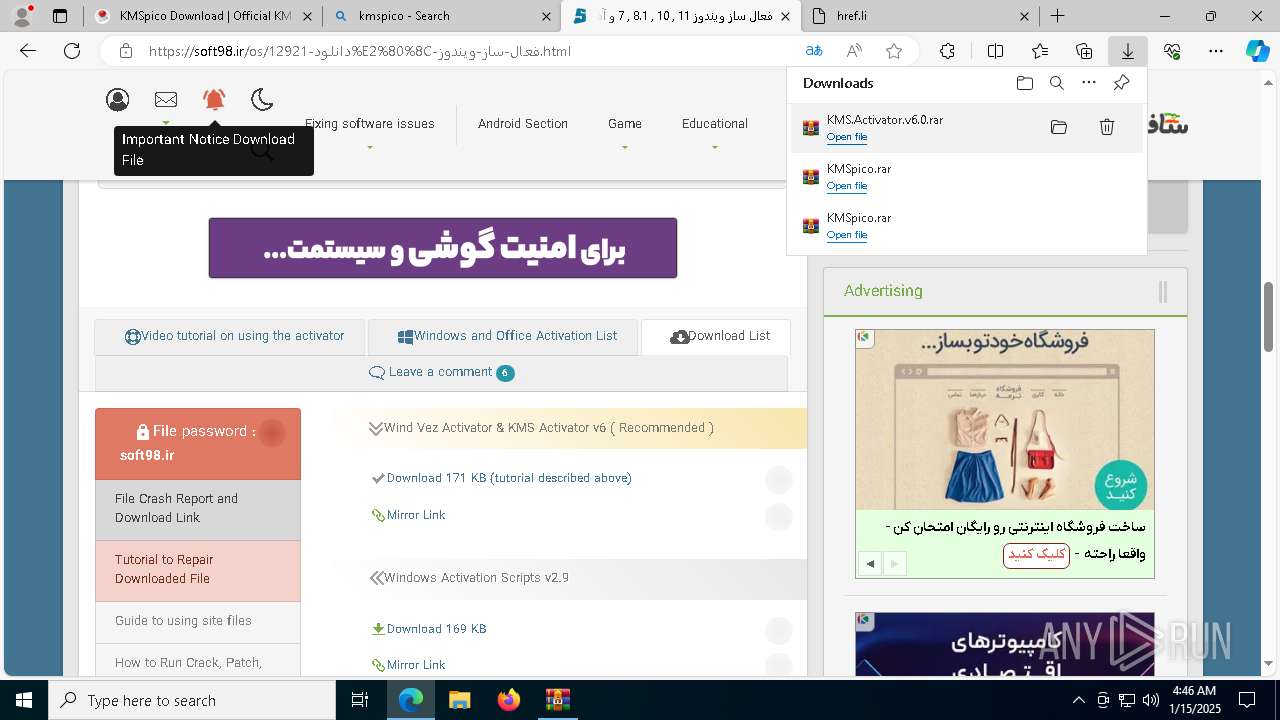Open Tutorial to Repair Downloaded File
The height and width of the screenshot is (720, 1280).
pos(198,571)
